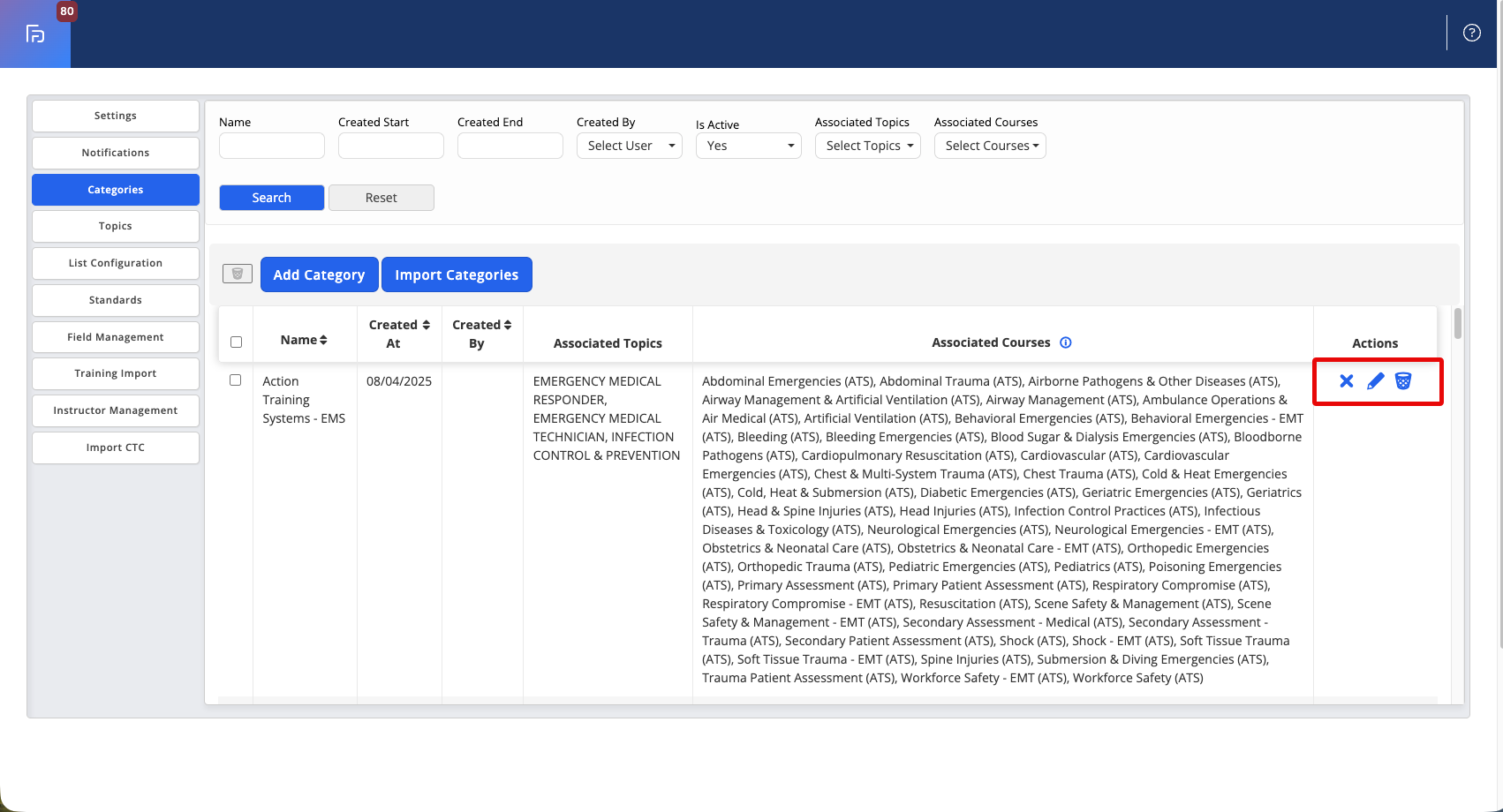Screen dimensions: 1503x812
Task: Select the Categories sidebar item
Action: tap(116, 190)
